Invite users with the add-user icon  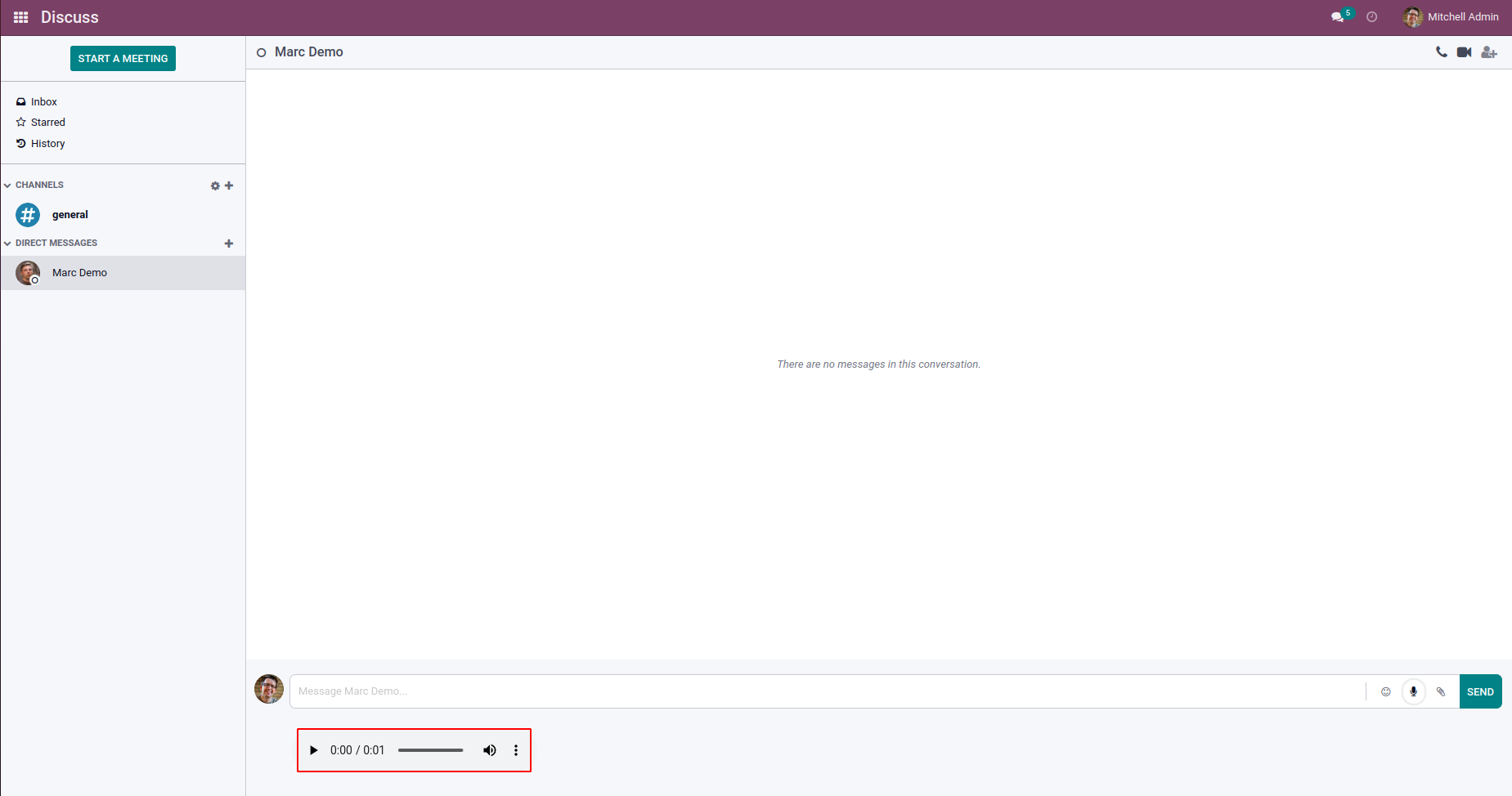pos(1489,52)
